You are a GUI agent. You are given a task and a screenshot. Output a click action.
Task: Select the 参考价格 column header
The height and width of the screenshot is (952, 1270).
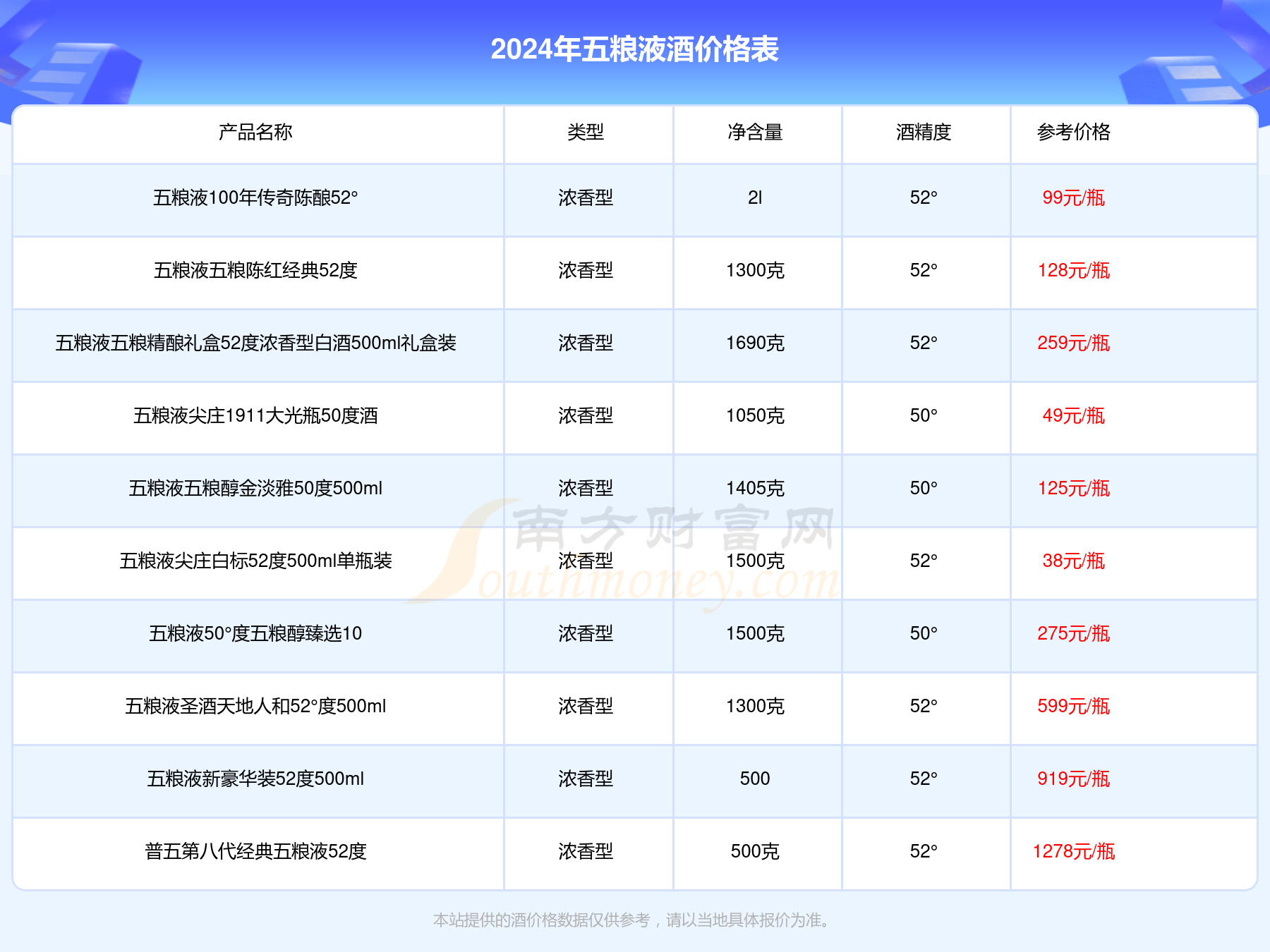click(1074, 132)
